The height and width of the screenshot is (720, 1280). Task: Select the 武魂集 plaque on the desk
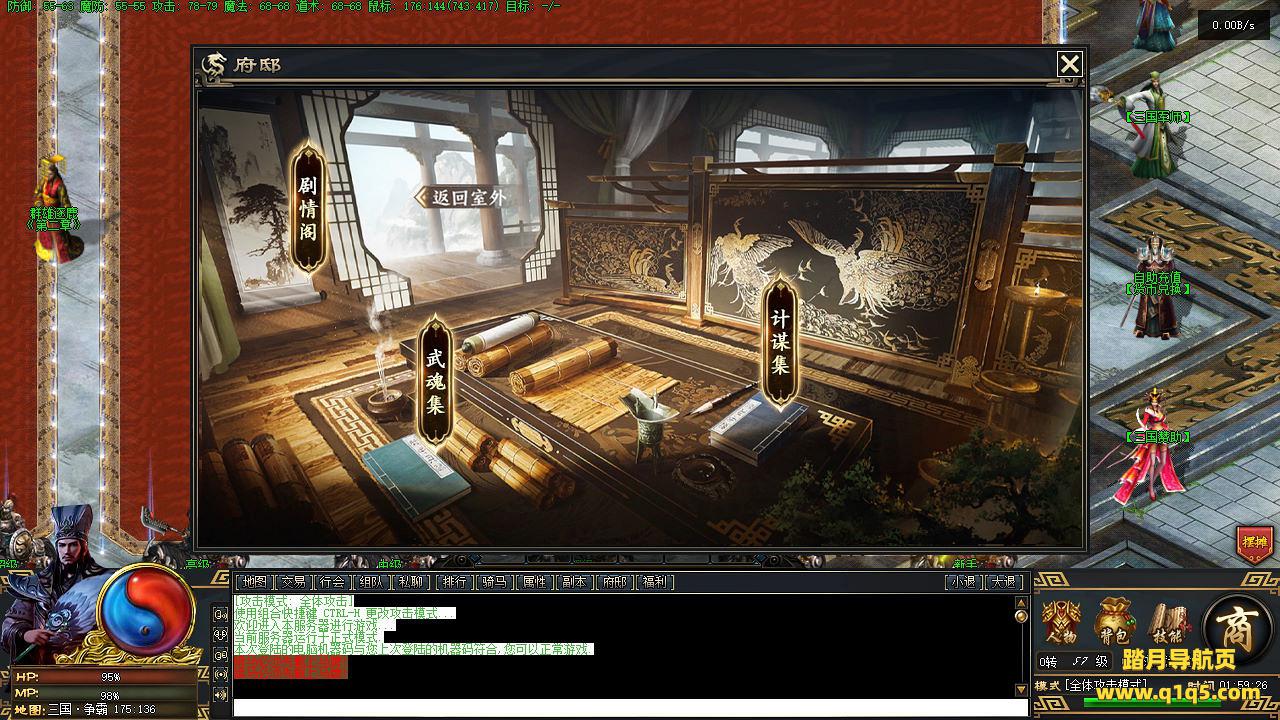click(434, 381)
